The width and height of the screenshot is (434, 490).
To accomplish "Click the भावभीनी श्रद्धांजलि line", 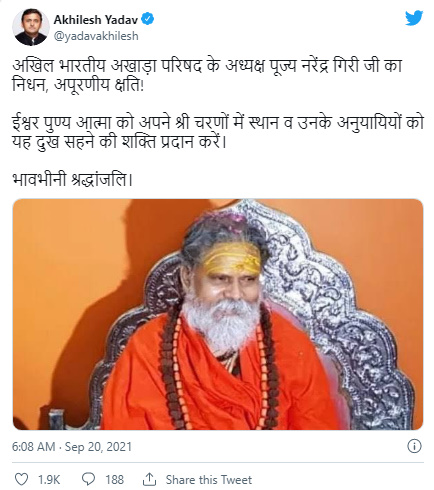I will pos(72,180).
